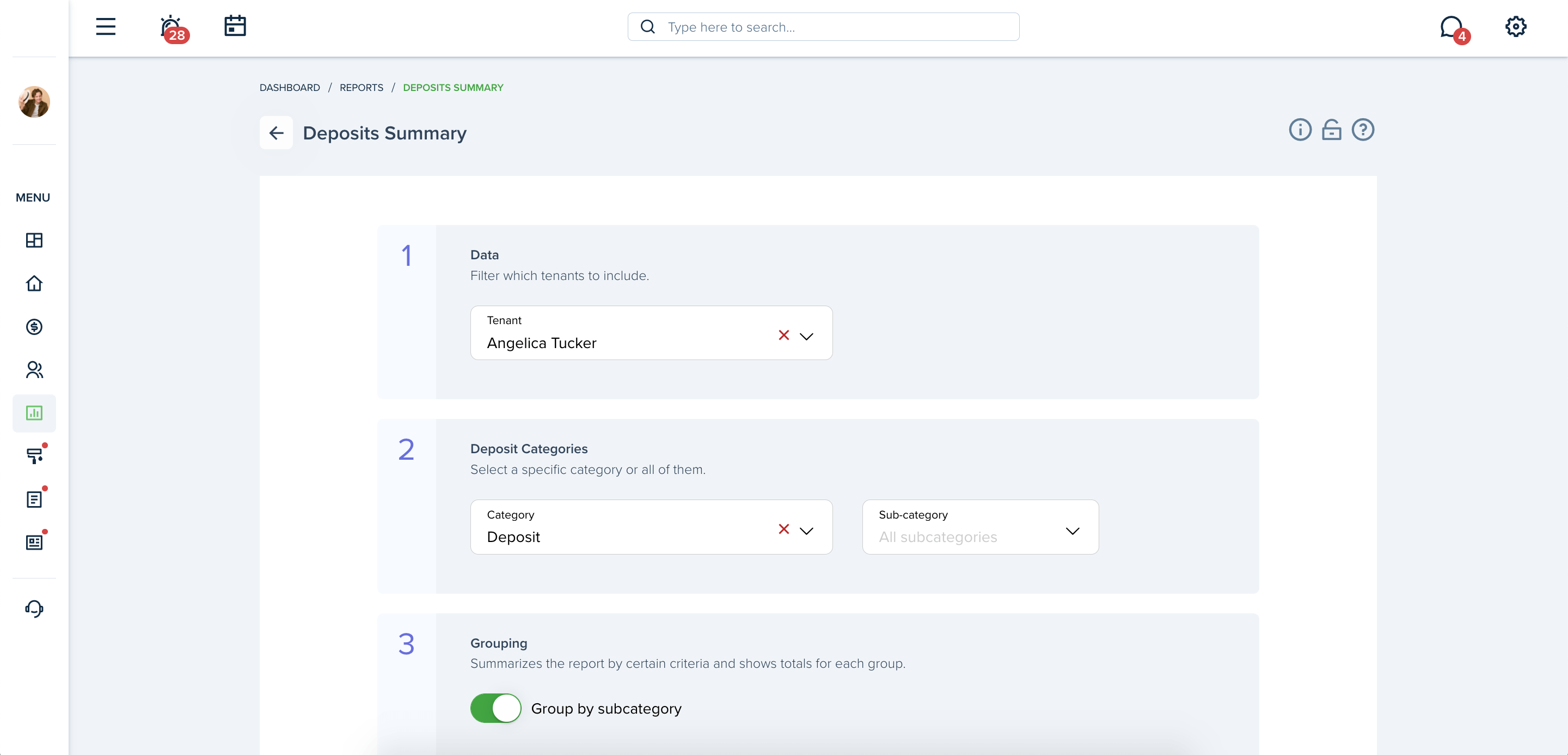Viewport: 1568px width, 755px height.
Task: Click DEPOSITS SUMMARY breadcrumb
Action: 453,88
